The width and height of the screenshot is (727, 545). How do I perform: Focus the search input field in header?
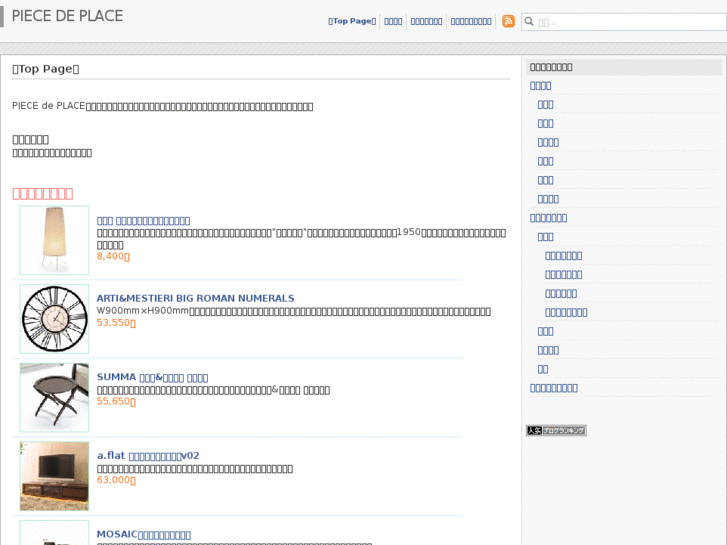click(624, 22)
